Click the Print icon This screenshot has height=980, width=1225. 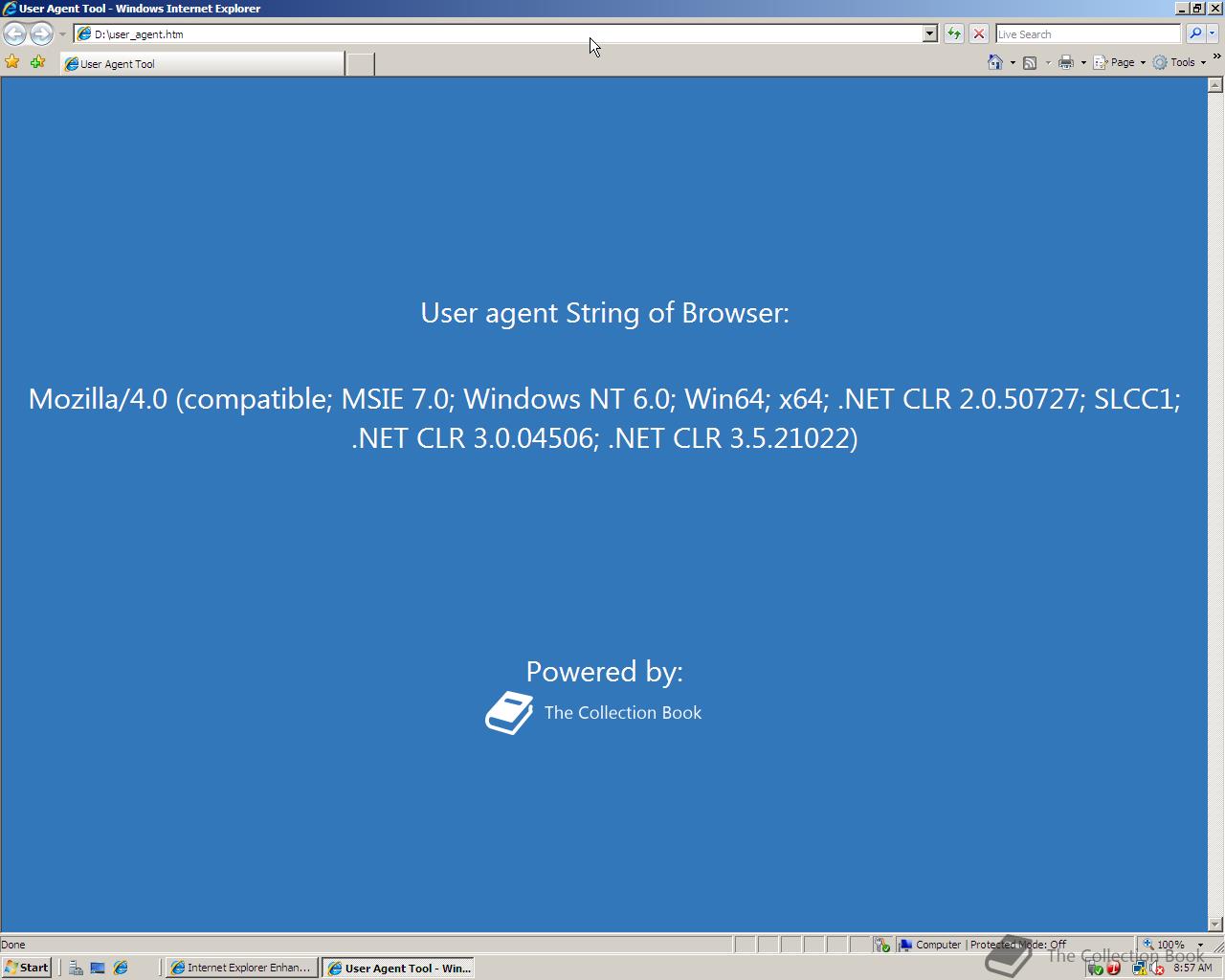(1066, 62)
